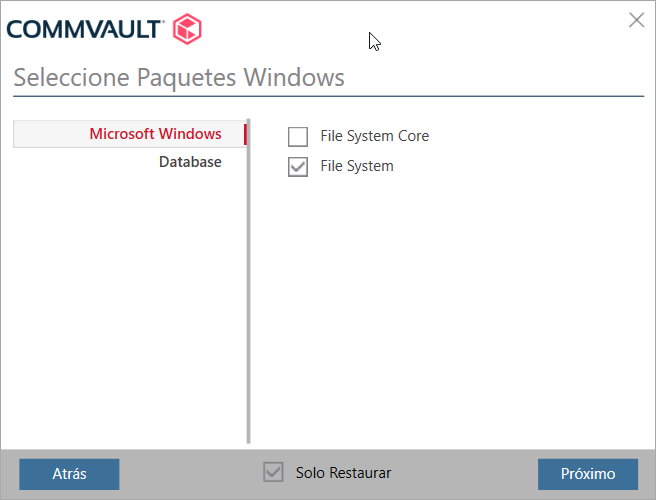Enable the File System Core checkbox
This screenshot has width=656, height=500.
[x=298, y=136]
